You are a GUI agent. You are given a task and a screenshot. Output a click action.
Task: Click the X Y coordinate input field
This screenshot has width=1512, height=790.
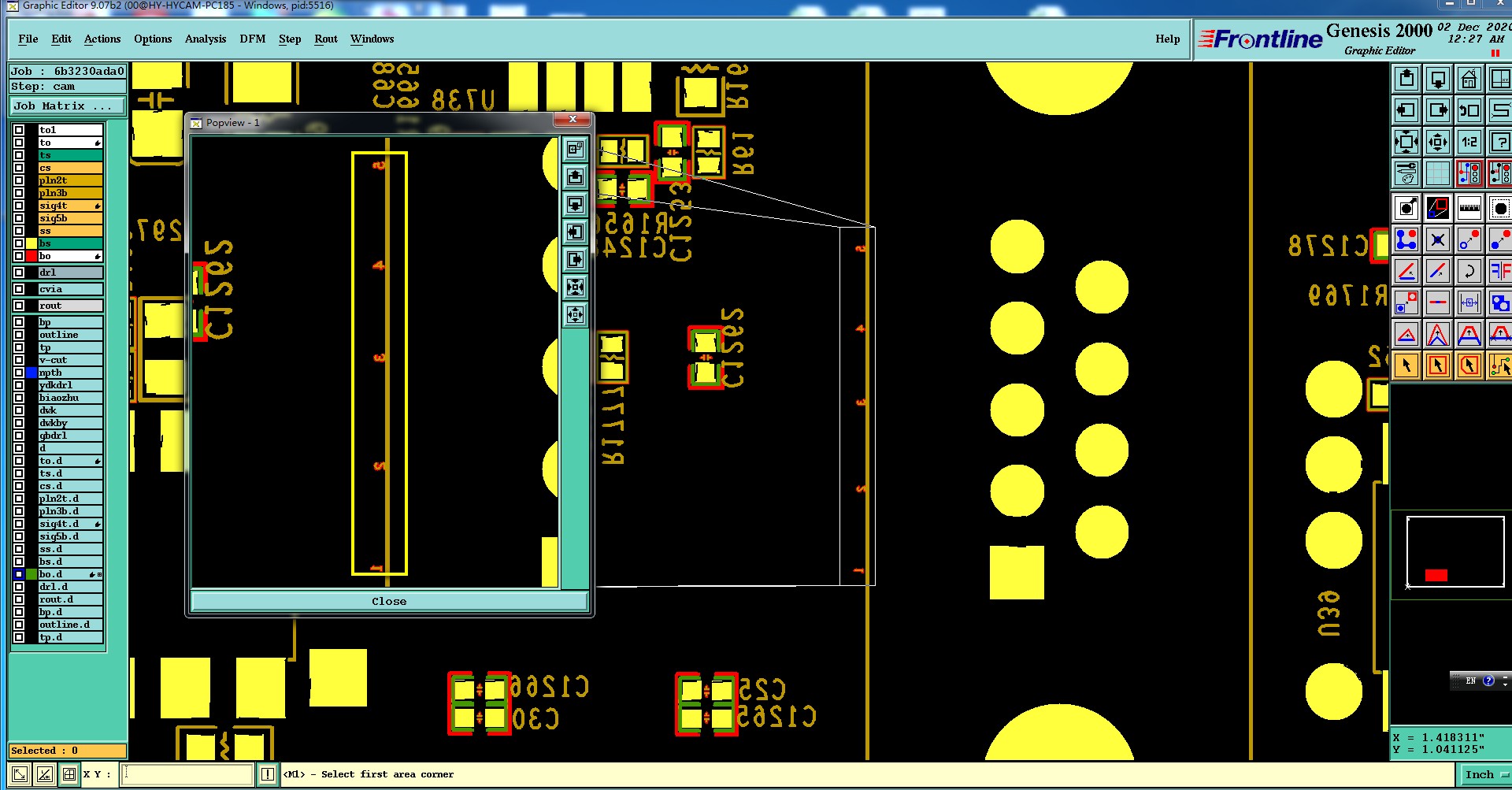pyautogui.click(x=187, y=774)
